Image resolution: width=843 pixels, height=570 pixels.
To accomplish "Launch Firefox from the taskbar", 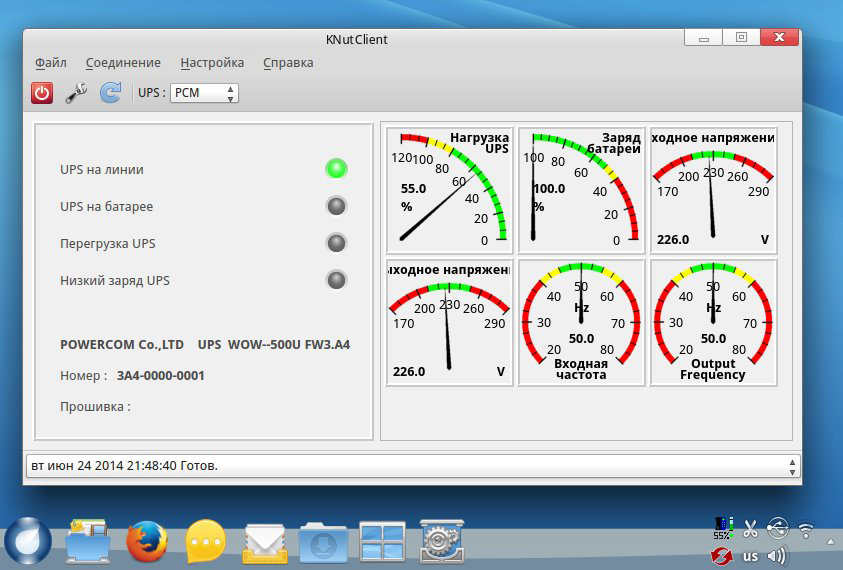I will [x=147, y=542].
